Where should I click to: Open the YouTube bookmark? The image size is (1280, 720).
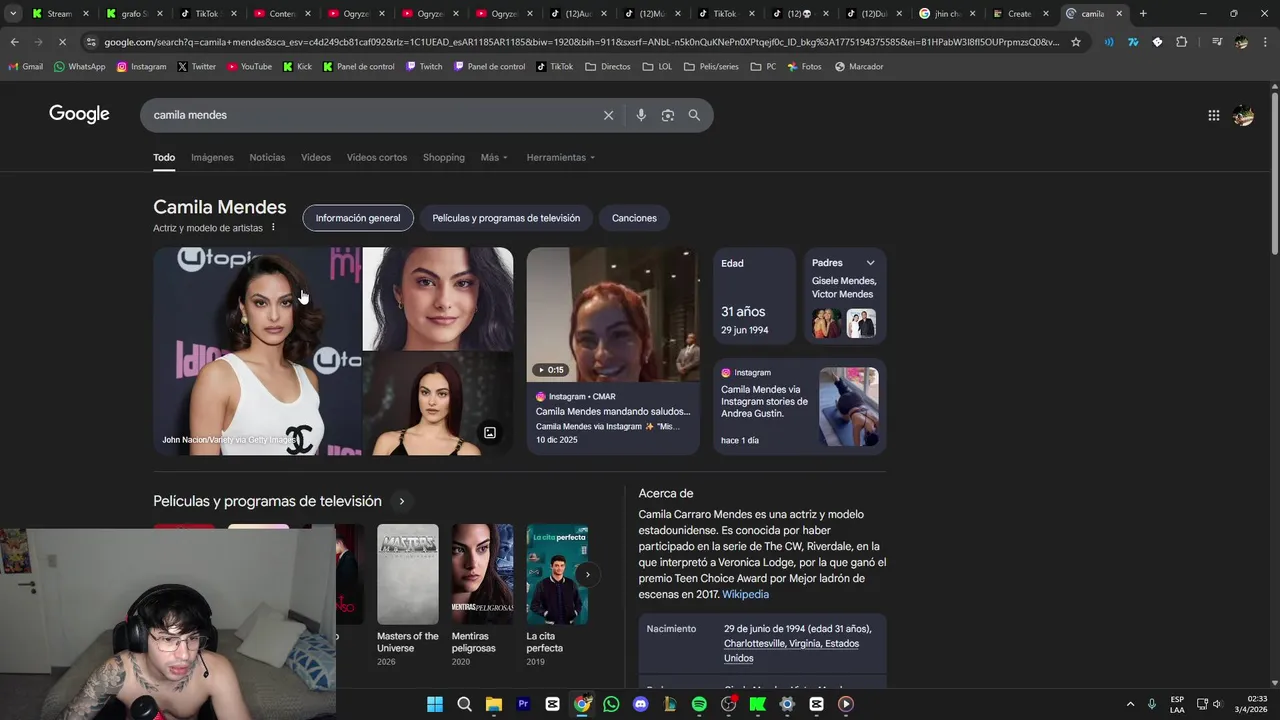coord(249,67)
